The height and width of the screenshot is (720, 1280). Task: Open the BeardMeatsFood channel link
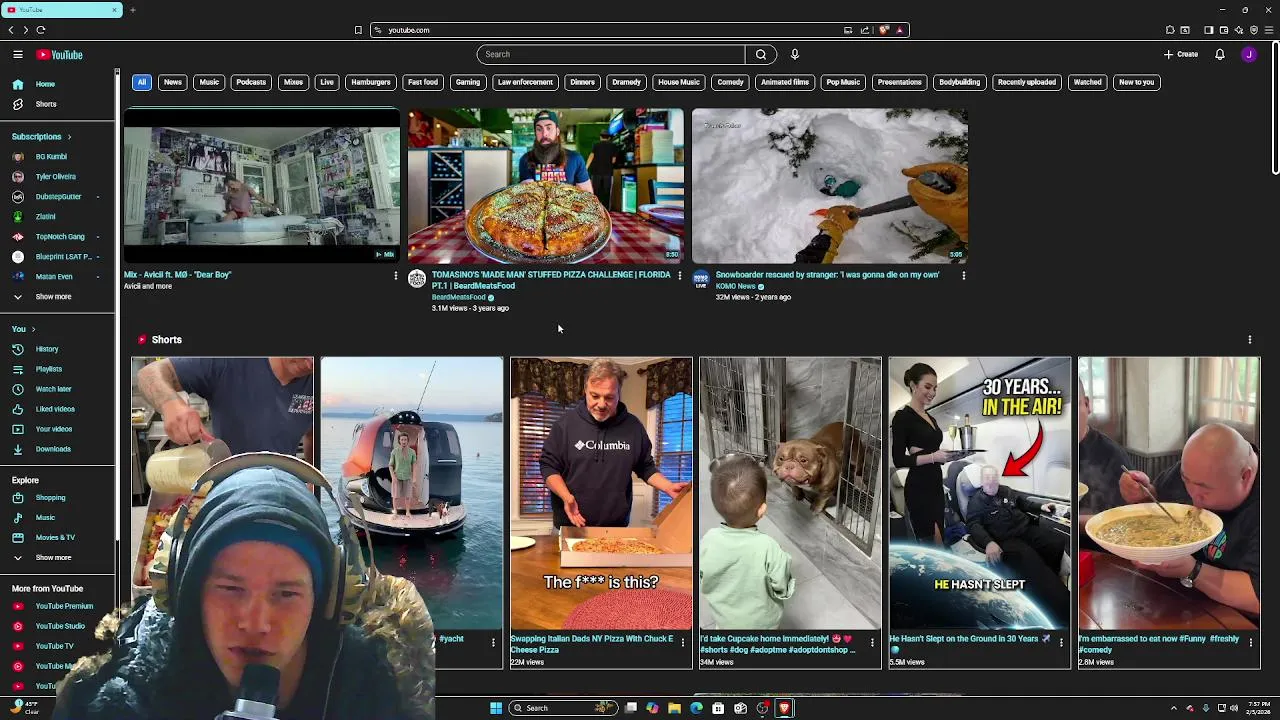(x=458, y=297)
